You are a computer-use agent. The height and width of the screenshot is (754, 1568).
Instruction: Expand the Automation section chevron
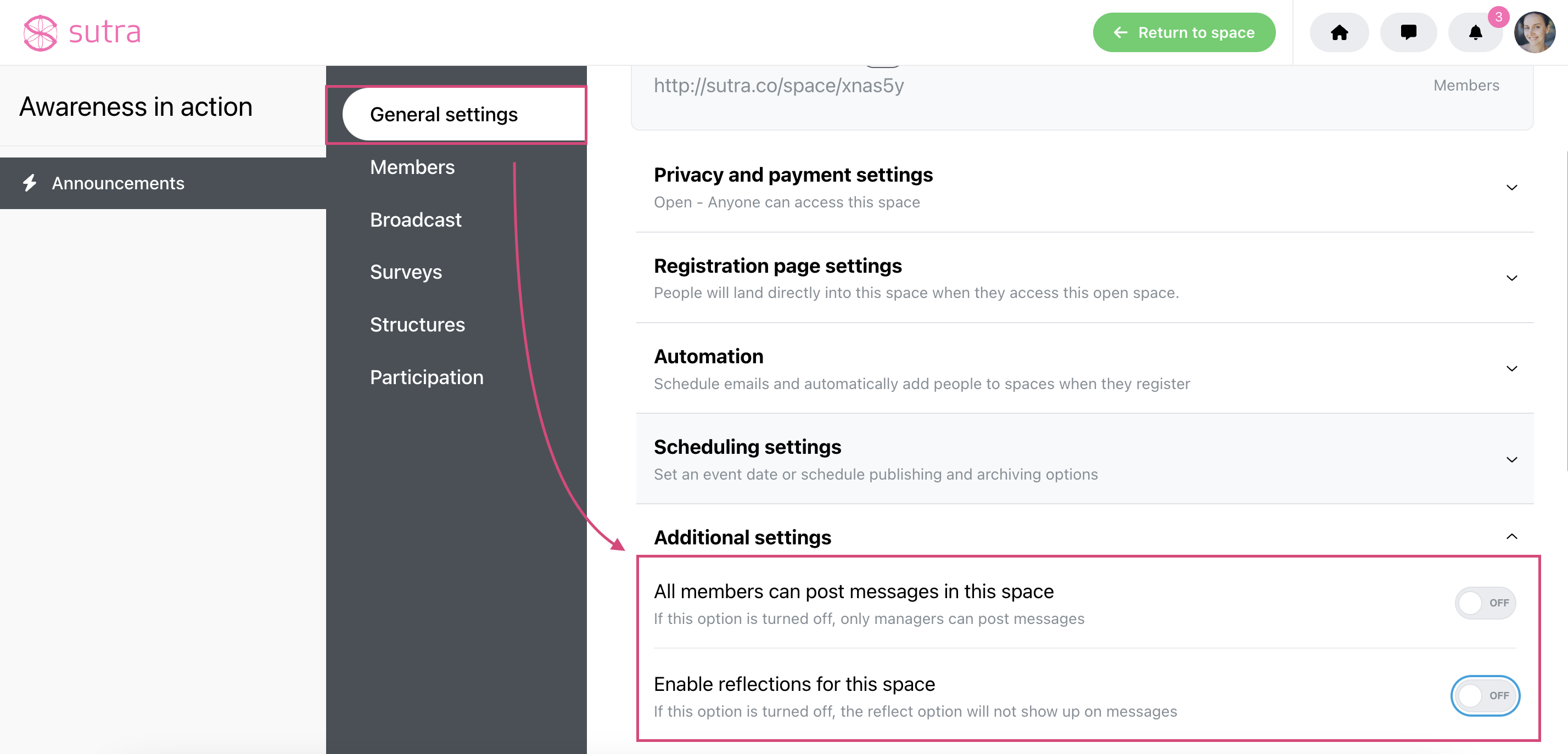pyautogui.click(x=1511, y=369)
